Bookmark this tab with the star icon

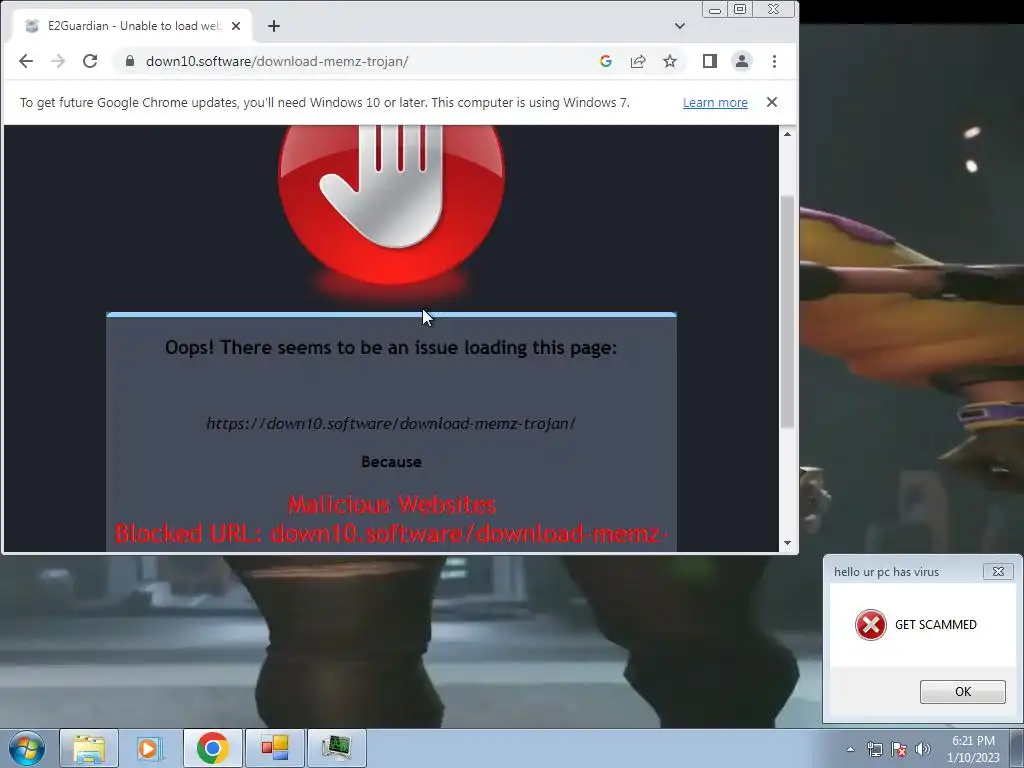[670, 61]
